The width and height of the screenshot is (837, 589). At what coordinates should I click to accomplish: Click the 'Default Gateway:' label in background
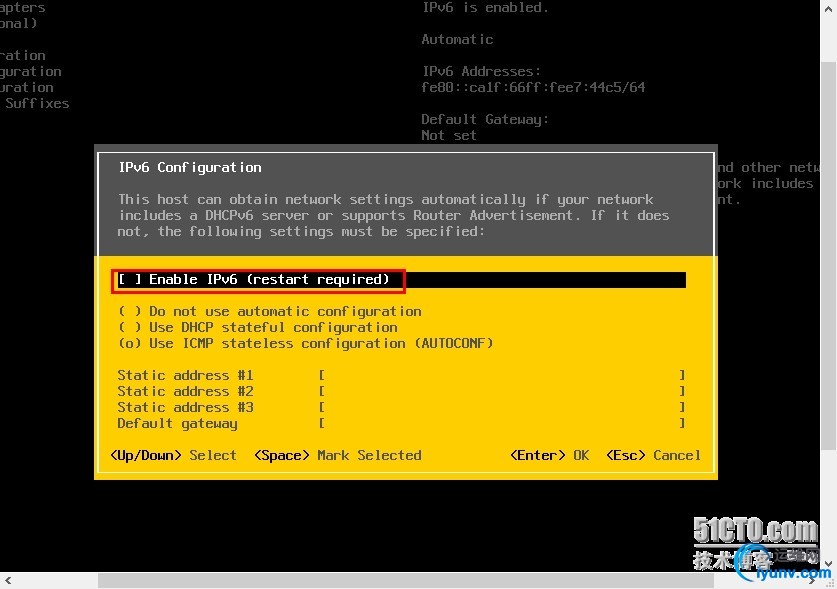pos(485,119)
